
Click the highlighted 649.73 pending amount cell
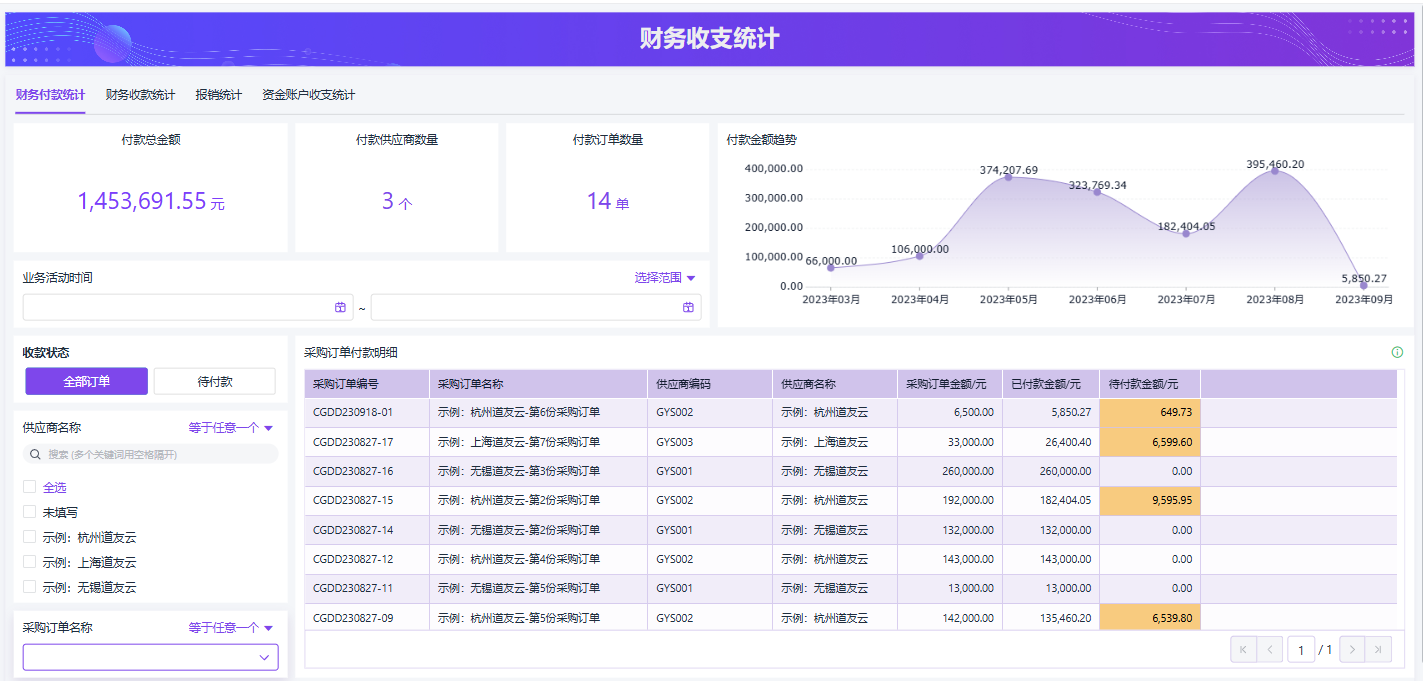[x=1150, y=412]
